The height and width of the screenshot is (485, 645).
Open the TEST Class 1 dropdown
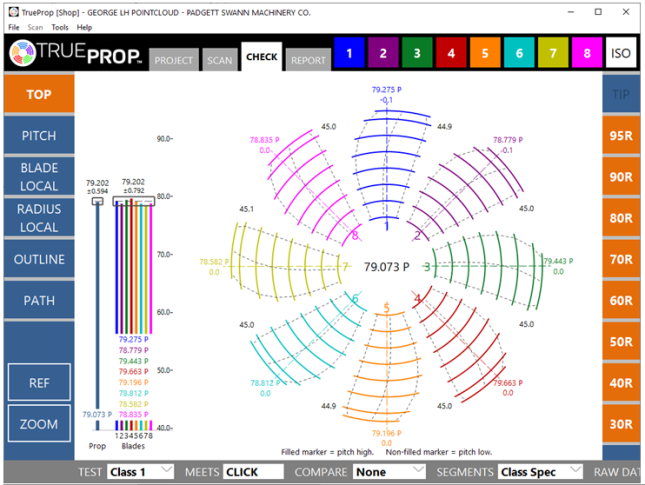(140, 471)
